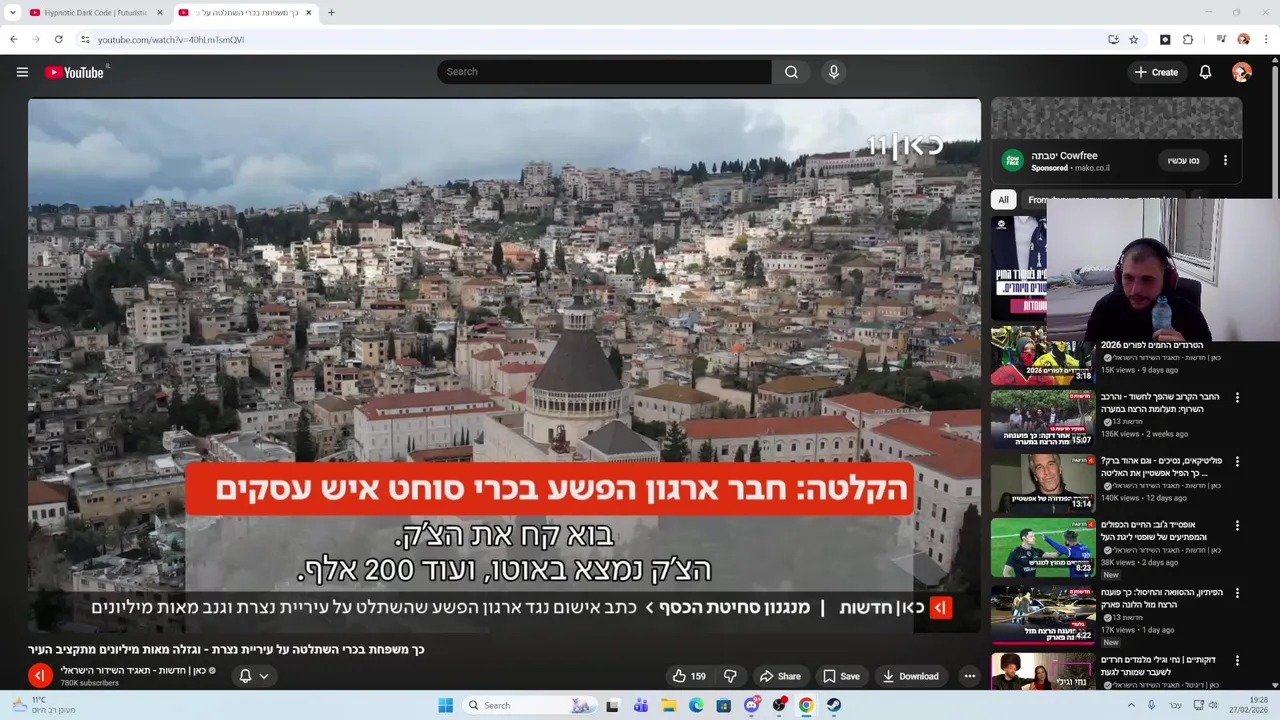Select the All filter chip
1280x720 pixels.
pos(1003,200)
